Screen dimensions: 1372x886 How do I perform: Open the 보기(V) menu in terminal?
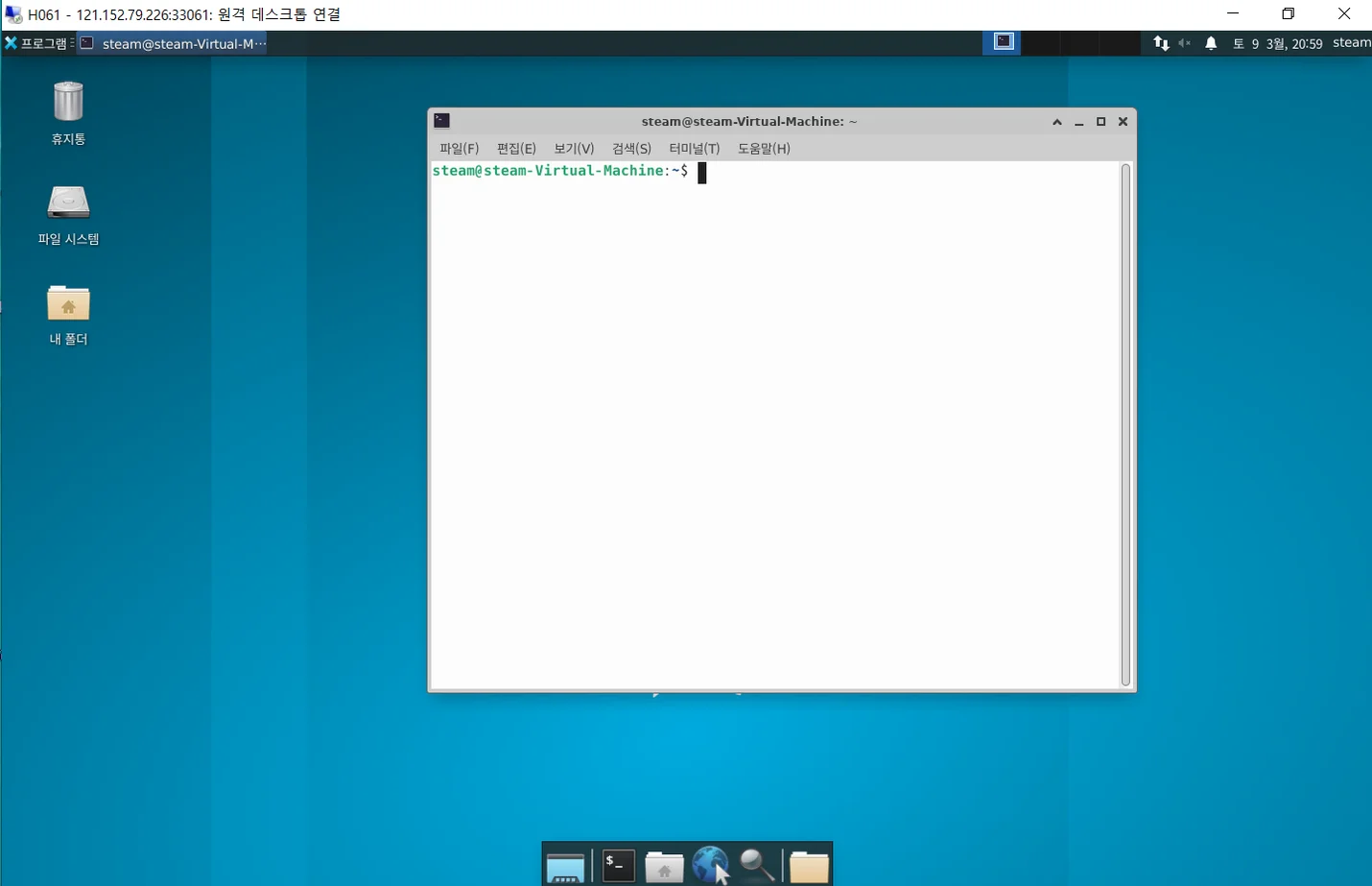[574, 148]
